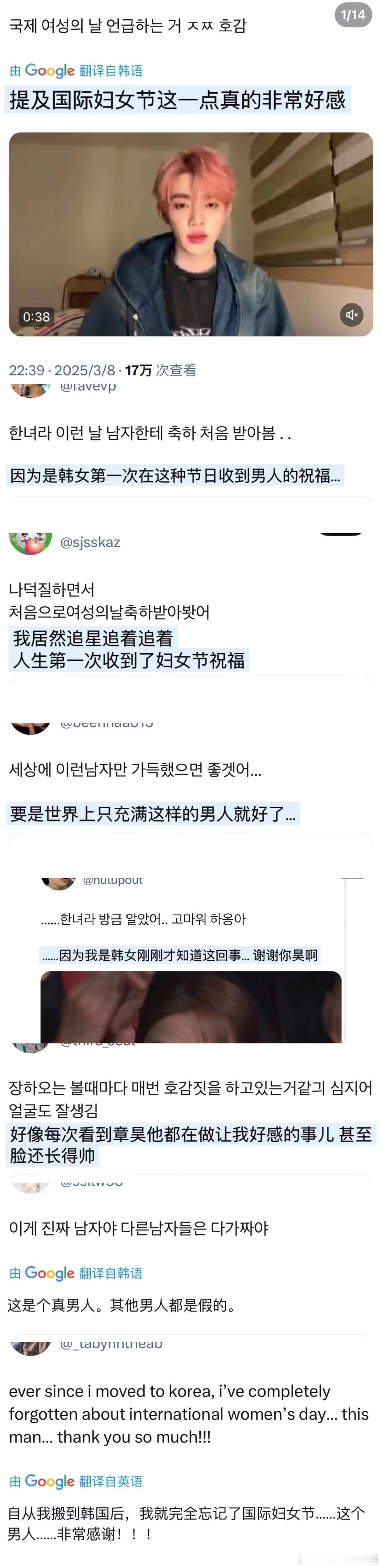
Task: Tap the 0:38 video duration label
Action: [x=37, y=316]
